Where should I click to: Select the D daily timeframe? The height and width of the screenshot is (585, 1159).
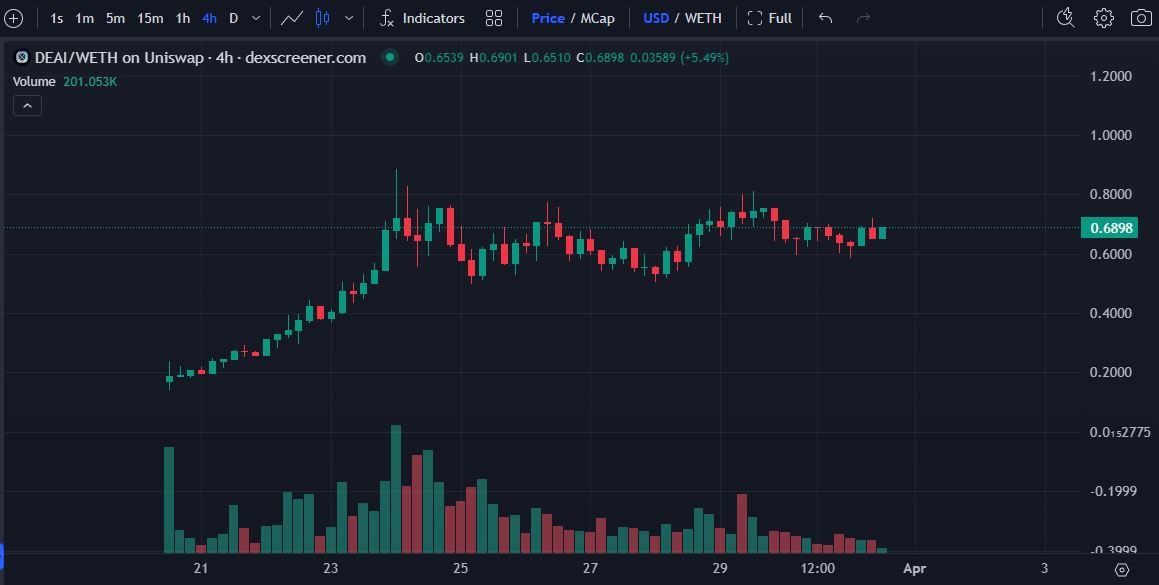click(234, 18)
